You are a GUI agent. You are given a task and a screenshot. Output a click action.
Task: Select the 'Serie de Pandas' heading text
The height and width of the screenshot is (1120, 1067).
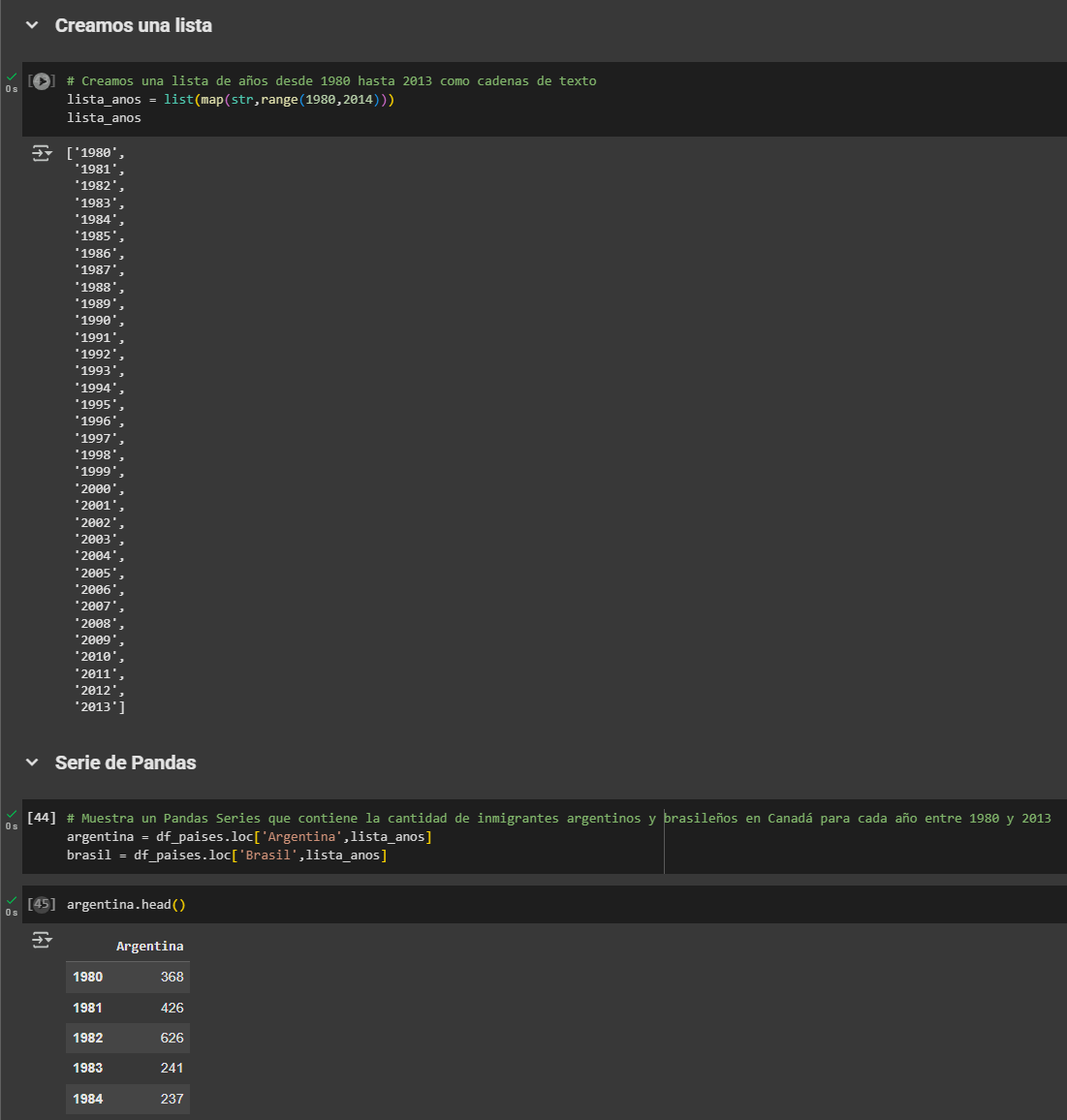[x=125, y=762]
